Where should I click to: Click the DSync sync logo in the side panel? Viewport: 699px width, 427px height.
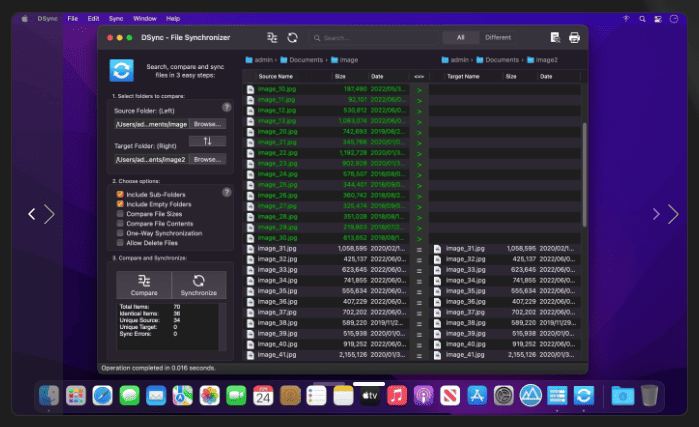[122, 70]
